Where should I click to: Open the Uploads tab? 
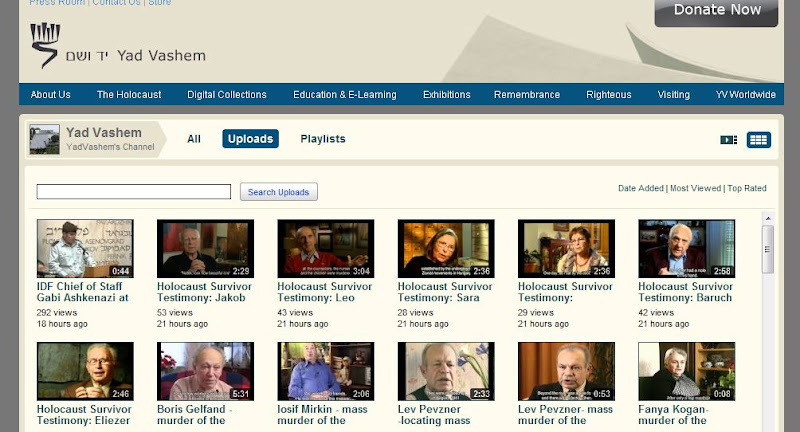click(250, 139)
